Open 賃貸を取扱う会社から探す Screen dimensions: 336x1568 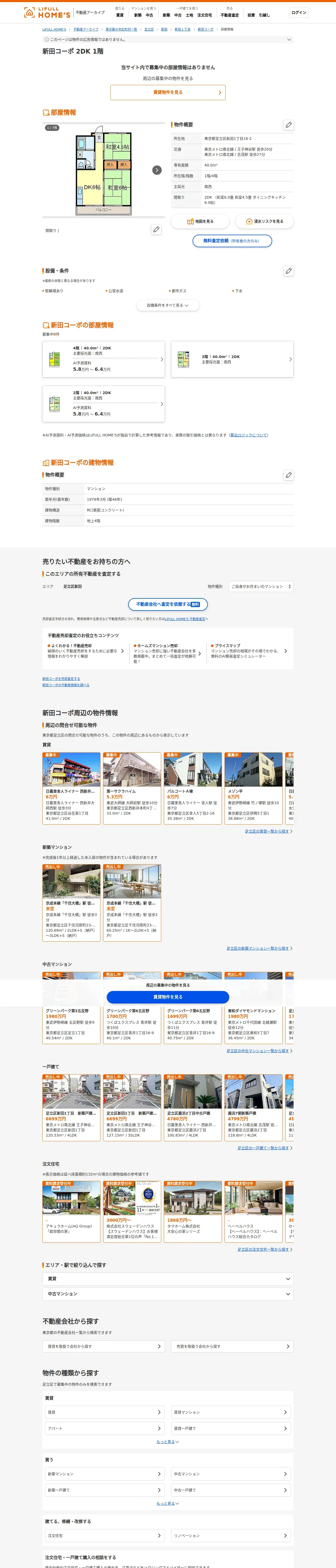pyautogui.click(x=104, y=1346)
